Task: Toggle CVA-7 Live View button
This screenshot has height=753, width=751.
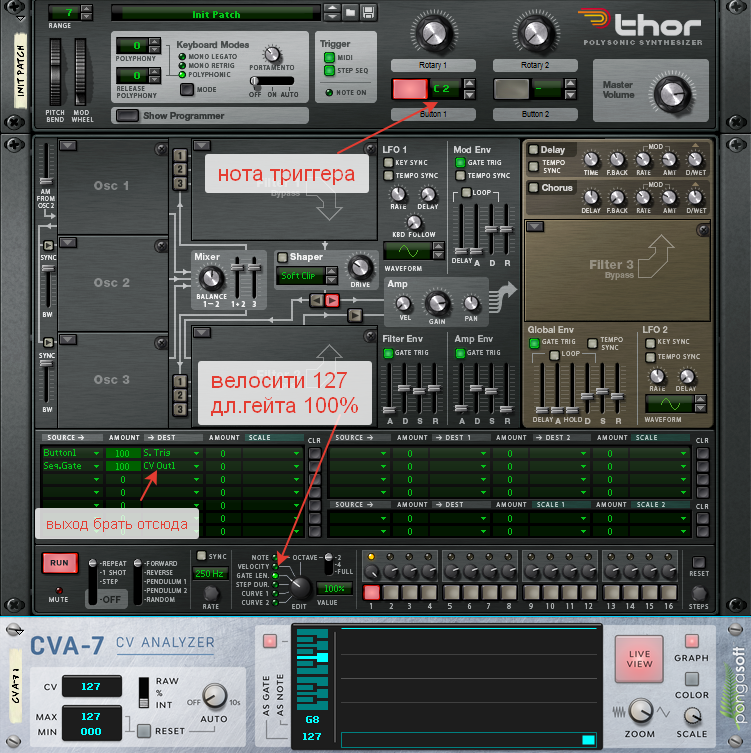Action: click(x=639, y=659)
